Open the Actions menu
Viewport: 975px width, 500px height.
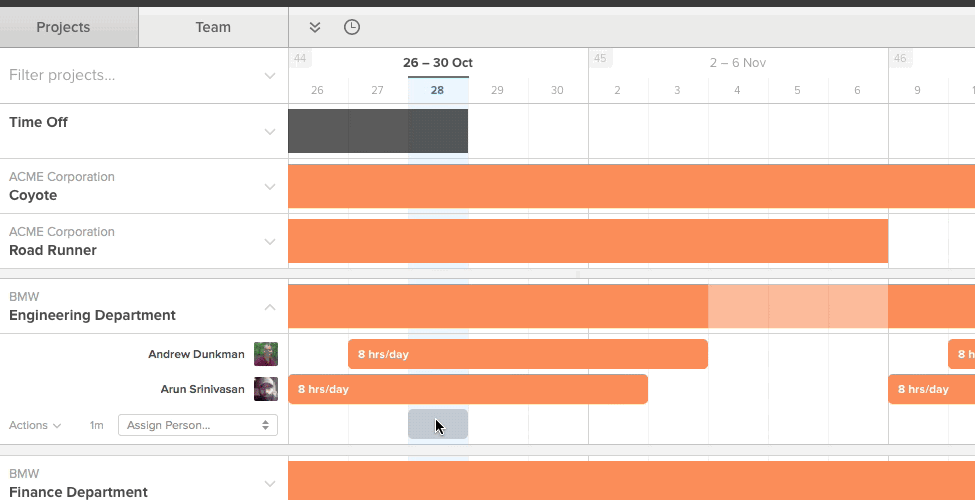[x=35, y=425]
